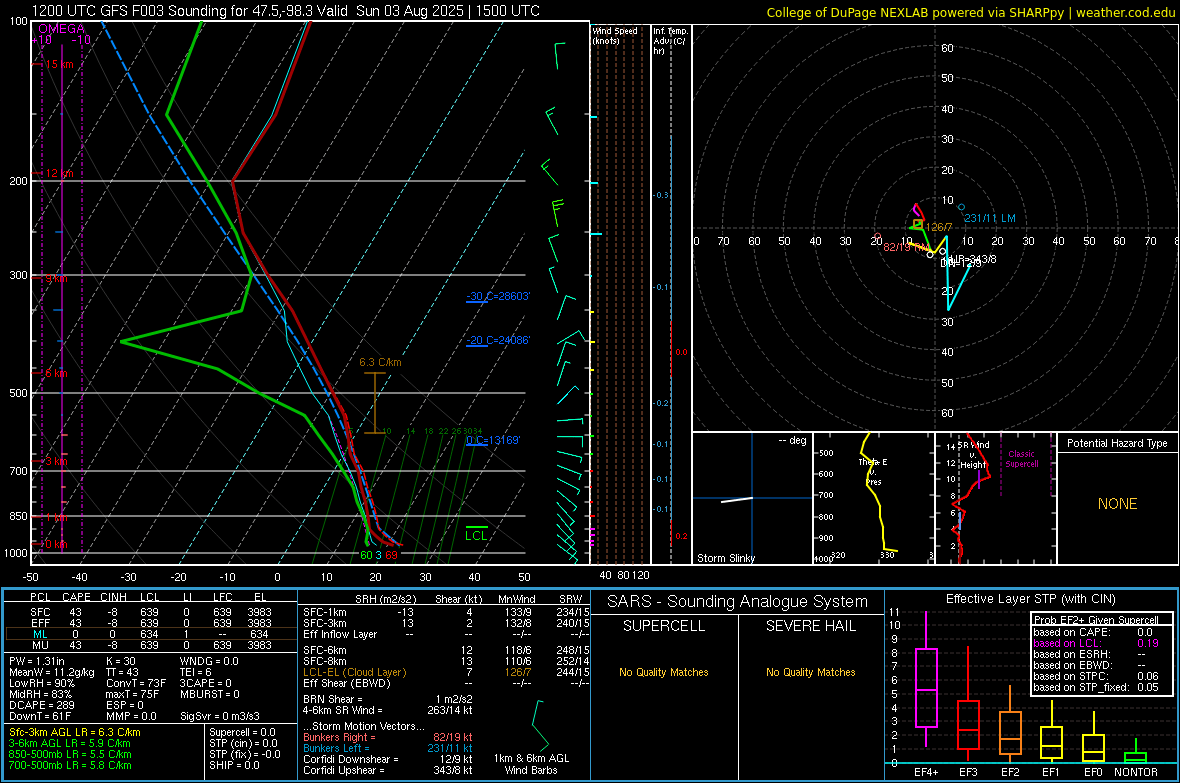Click the Corfidi Downshear line
Screen dimensions: 1180x783
[388, 759]
